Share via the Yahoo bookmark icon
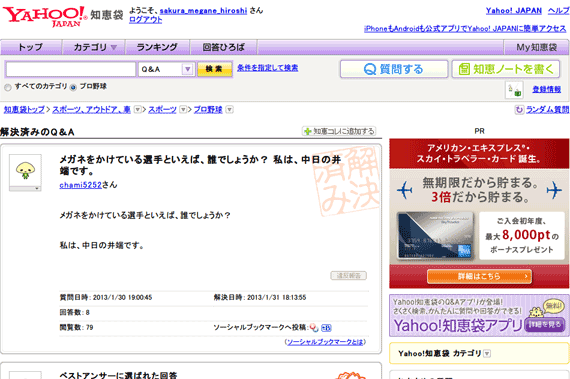This screenshot has height=379, width=570. pyautogui.click(x=314, y=328)
